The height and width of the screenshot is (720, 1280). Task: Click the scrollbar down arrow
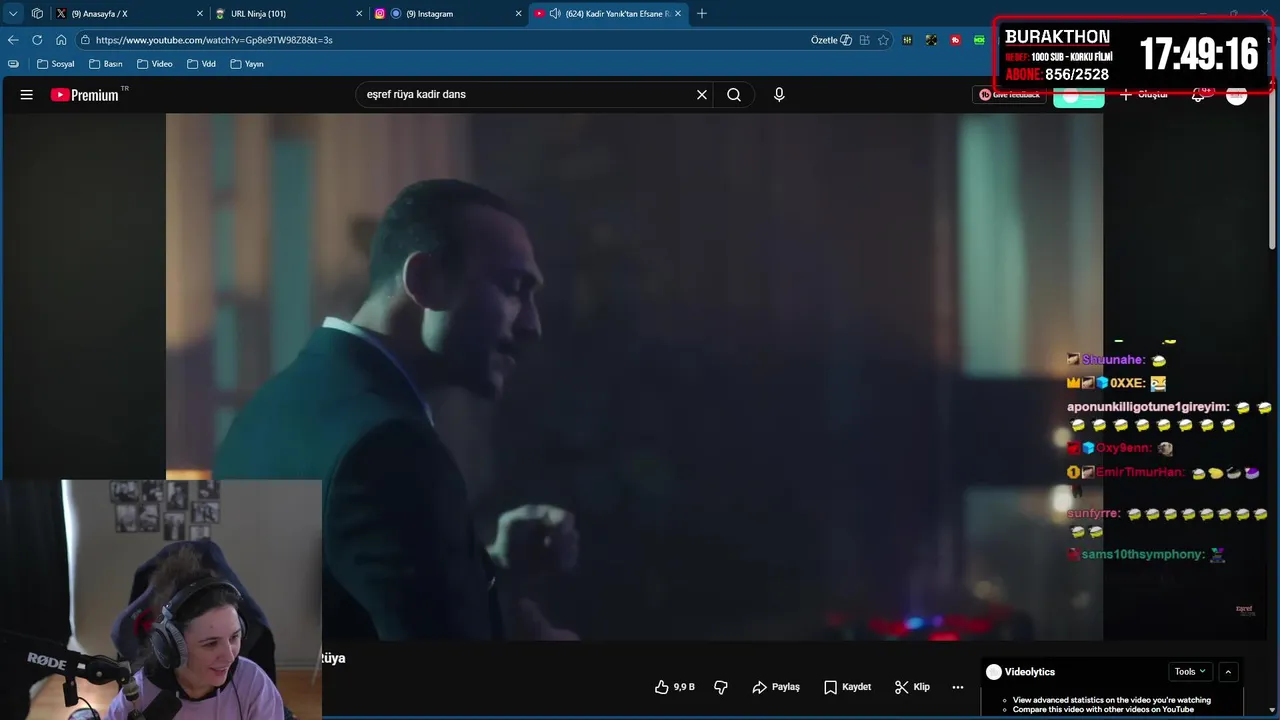click(x=1272, y=711)
